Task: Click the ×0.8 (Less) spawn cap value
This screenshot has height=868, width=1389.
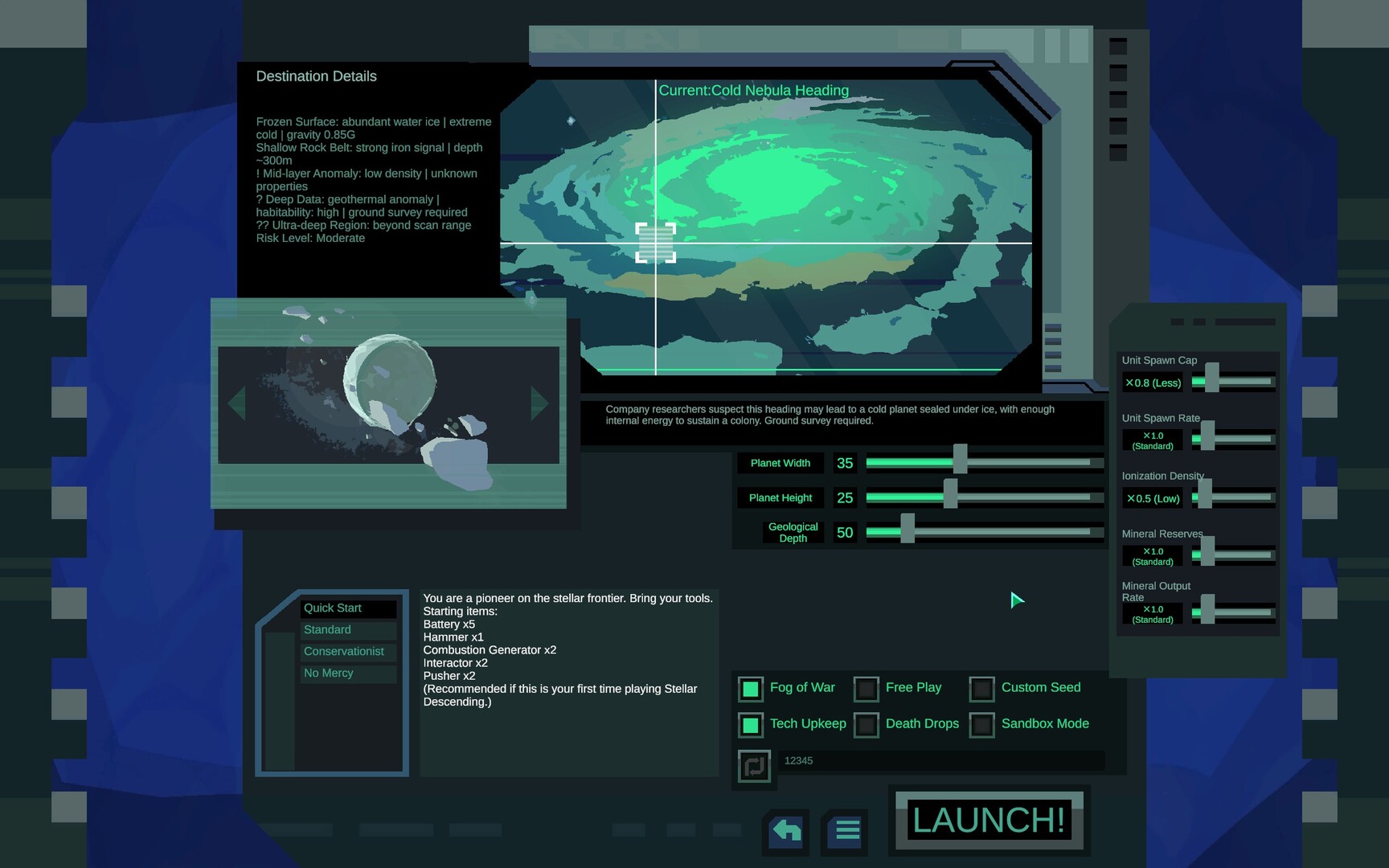Action: click(x=1153, y=383)
